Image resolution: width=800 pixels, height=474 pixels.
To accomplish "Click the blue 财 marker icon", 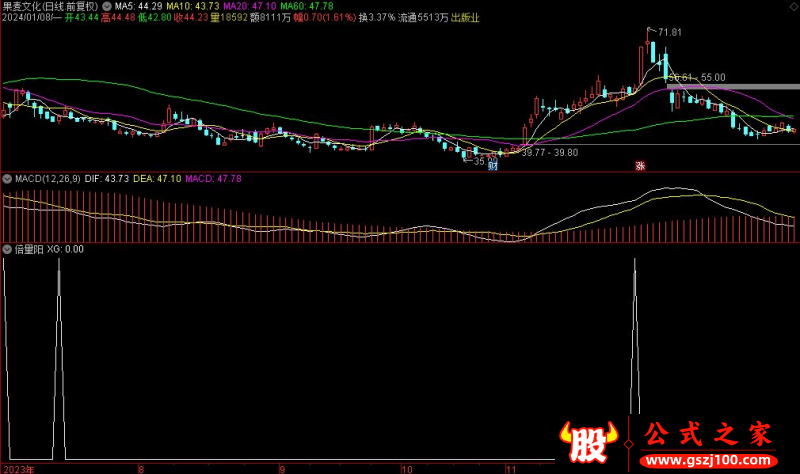I will pyautogui.click(x=493, y=166).
